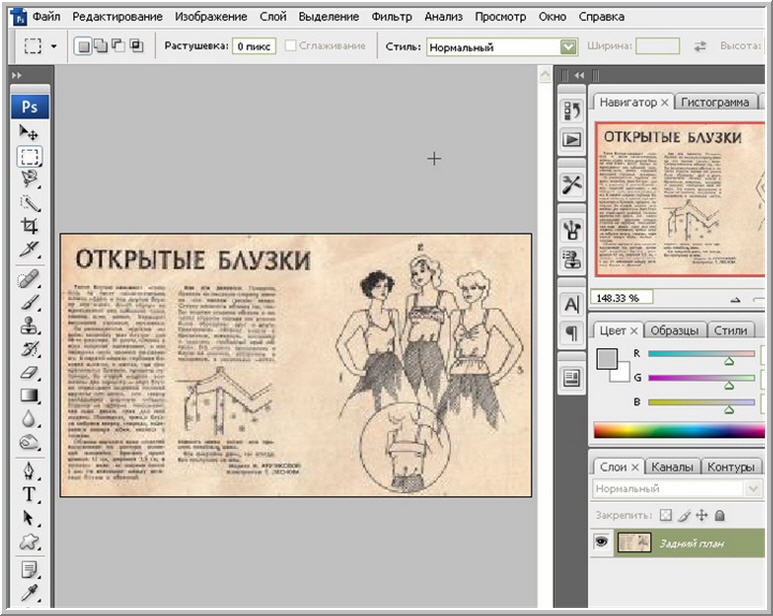Select the Crop tool
Viewport: 773px width, 616px height.
[30, 225]
